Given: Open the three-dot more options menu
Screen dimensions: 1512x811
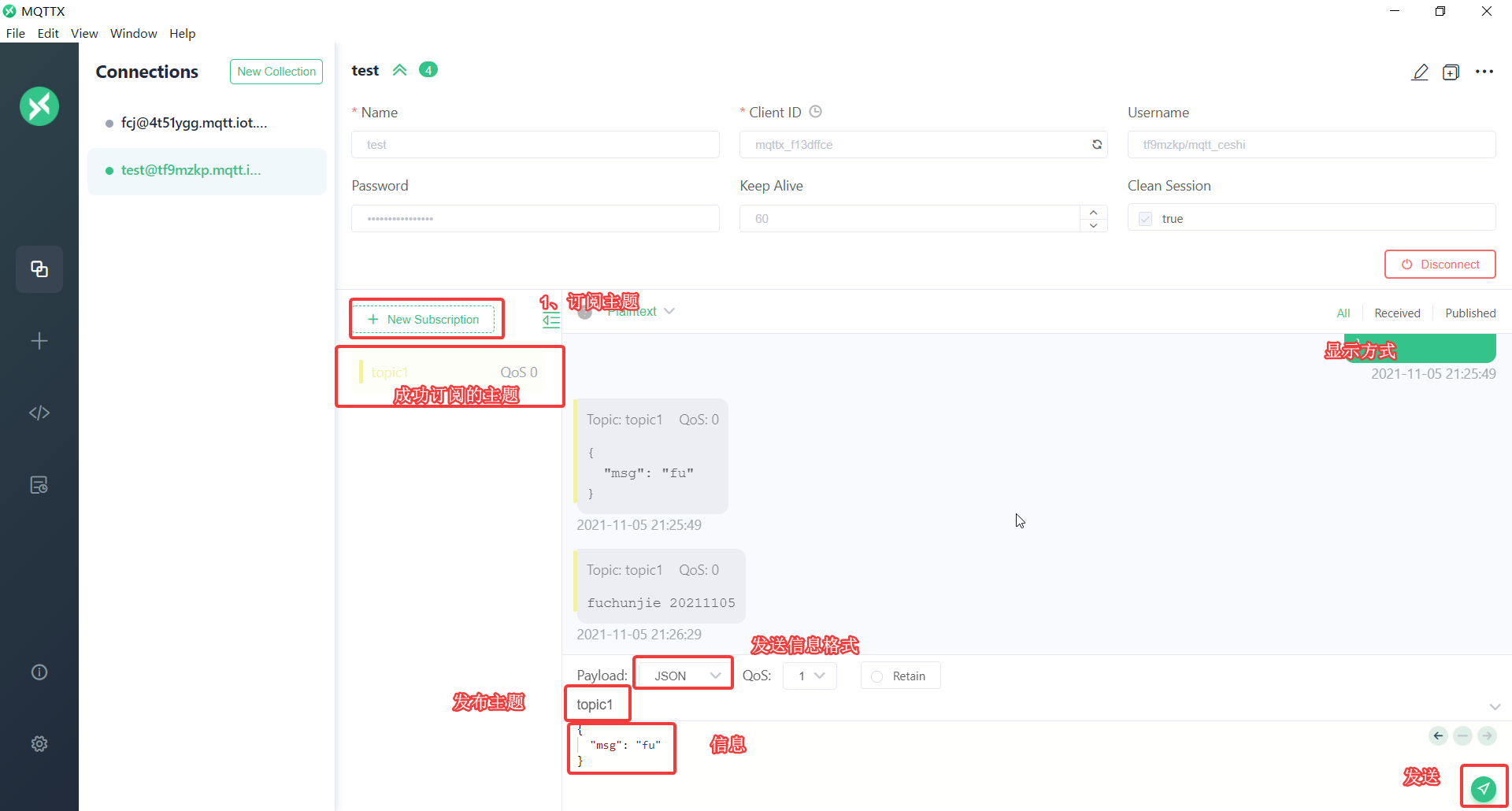Looking at the screenshot, I should [1484, 72].
